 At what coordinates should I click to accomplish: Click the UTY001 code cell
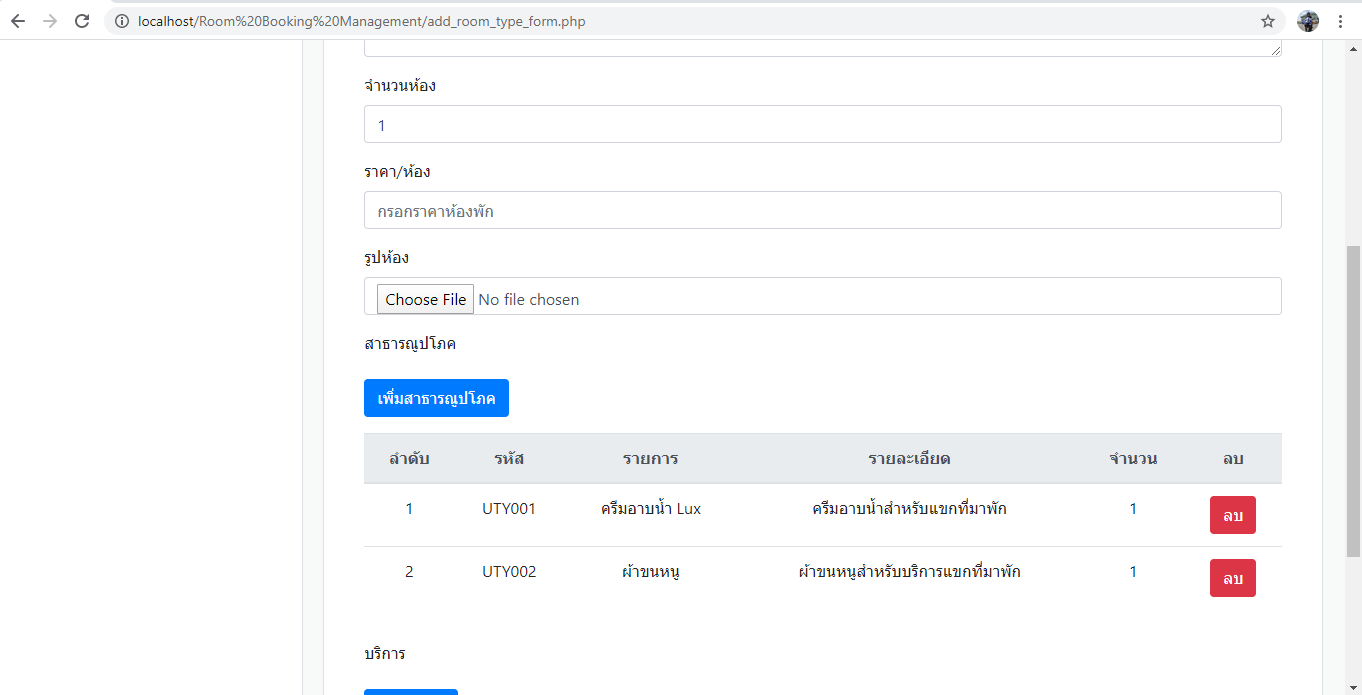pos(509,509)
